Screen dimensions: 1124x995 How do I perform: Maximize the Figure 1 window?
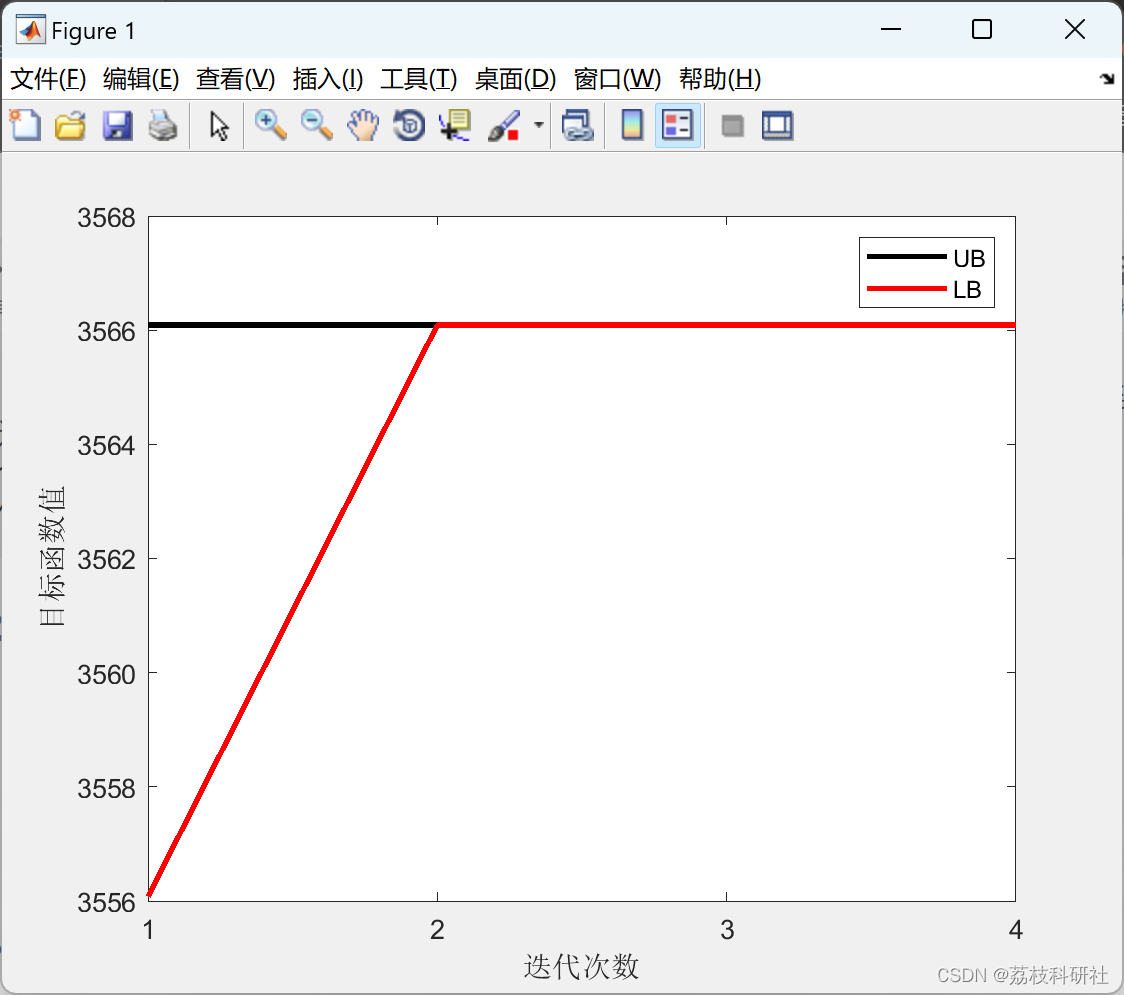(x=981, y=29)
